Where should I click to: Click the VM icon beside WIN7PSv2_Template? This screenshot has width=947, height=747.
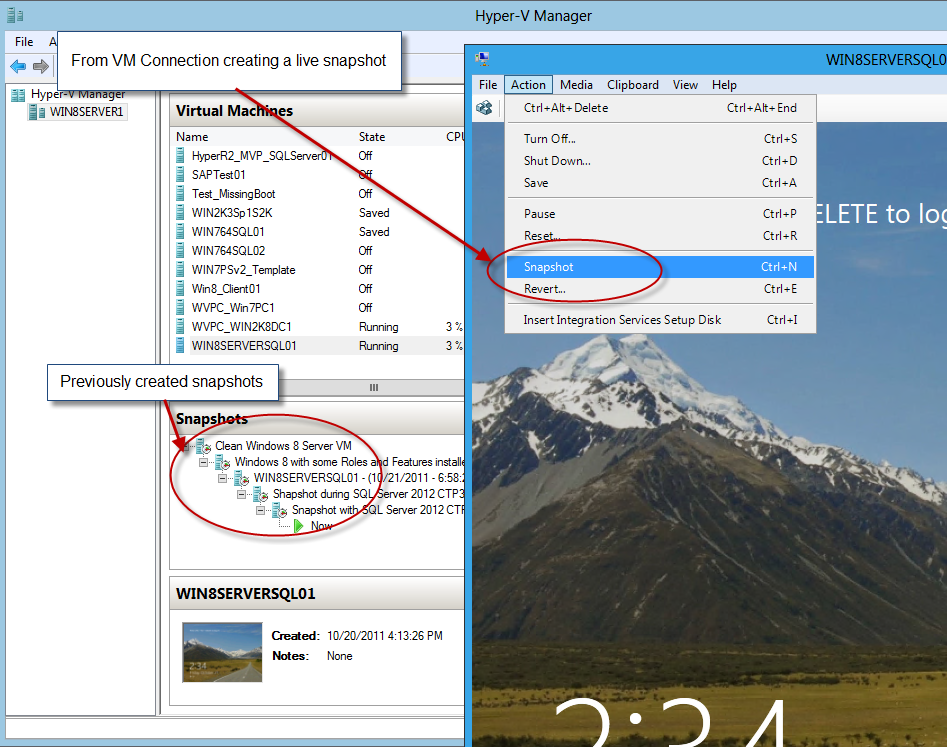pyautogui.click(x=180, y=269)
